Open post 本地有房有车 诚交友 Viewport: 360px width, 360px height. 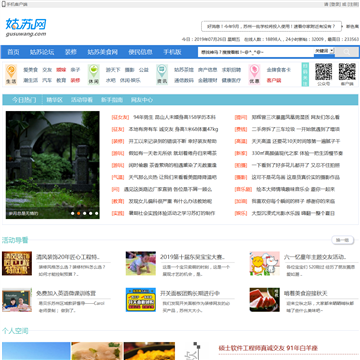click(173, 129)
